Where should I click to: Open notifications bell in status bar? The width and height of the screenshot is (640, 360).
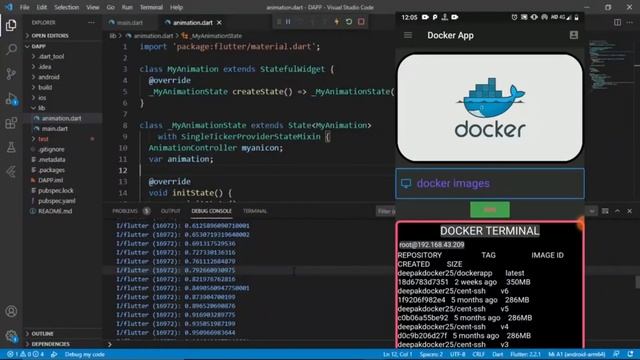(631, 354)
